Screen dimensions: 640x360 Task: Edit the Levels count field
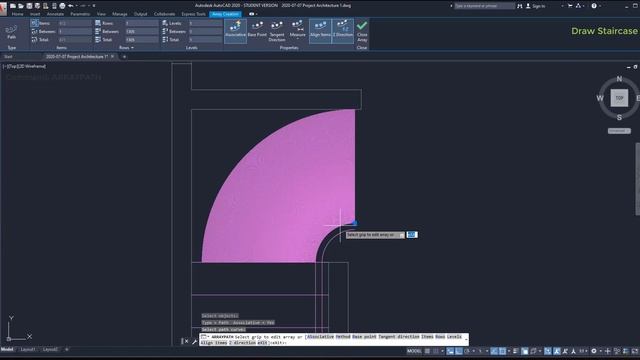click(205, 23)
